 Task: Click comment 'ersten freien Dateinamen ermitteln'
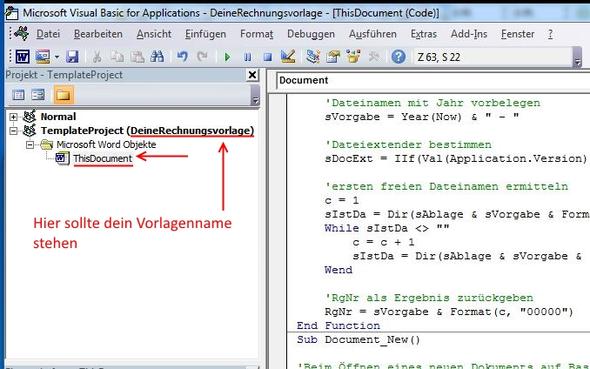coord(446,187)
